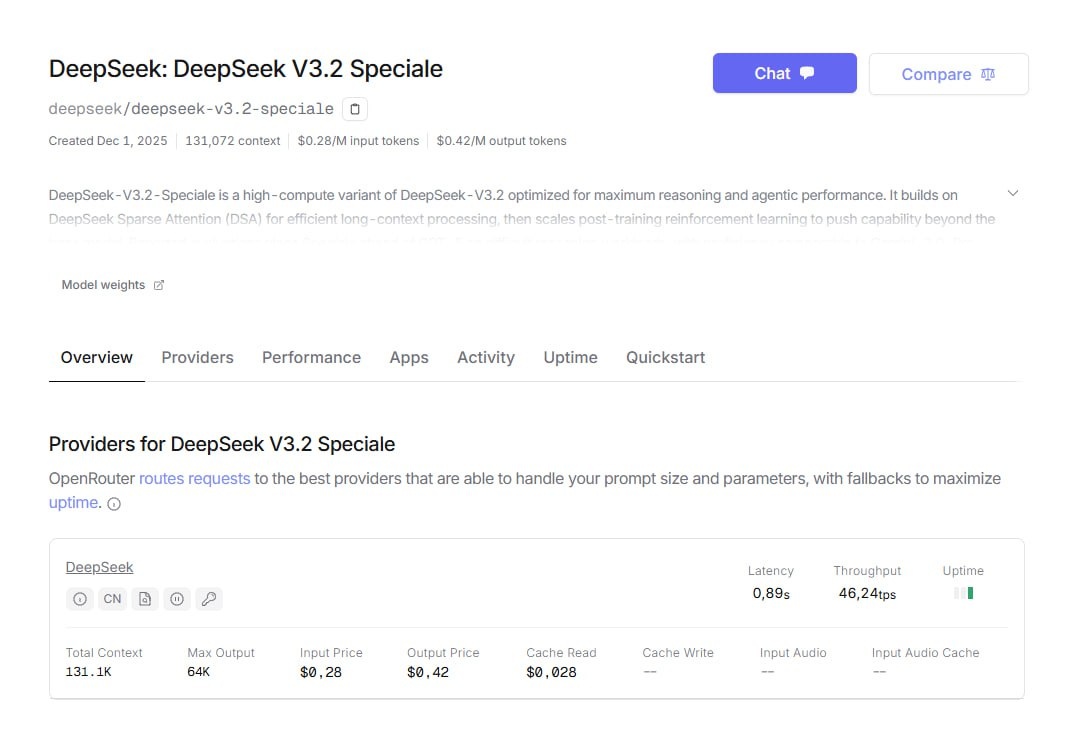
Task: Switch to the Providers tab
Action: click(x=197, y=357)
